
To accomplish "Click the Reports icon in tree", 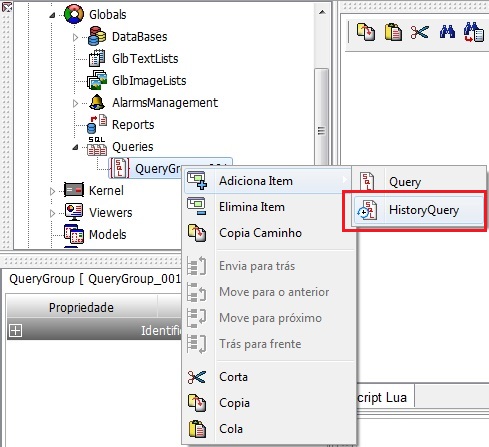I will click(97, 124).
